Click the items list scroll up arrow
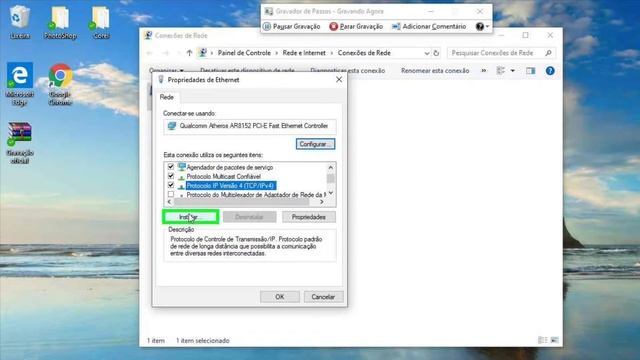 (331, 168)
